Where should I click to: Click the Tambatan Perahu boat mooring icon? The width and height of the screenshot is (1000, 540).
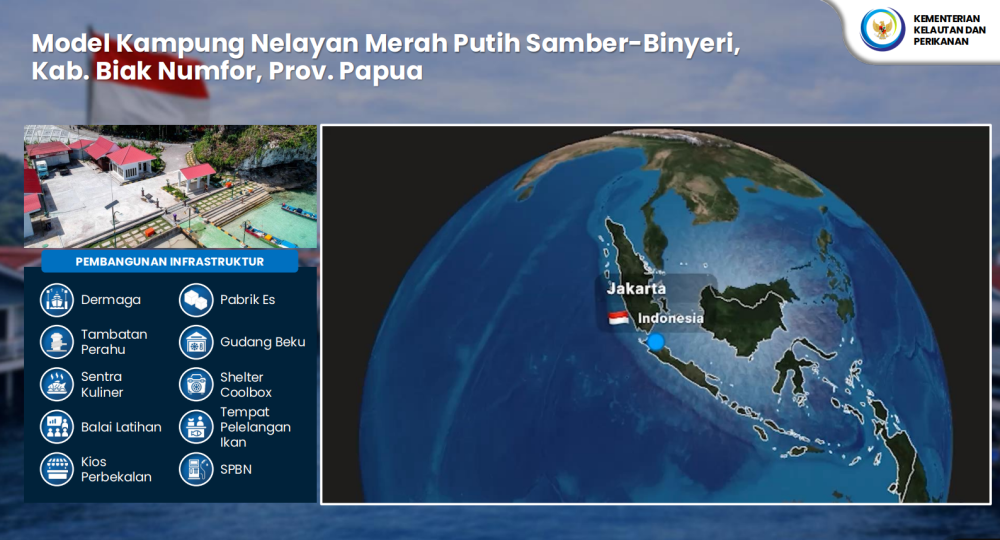57,342
